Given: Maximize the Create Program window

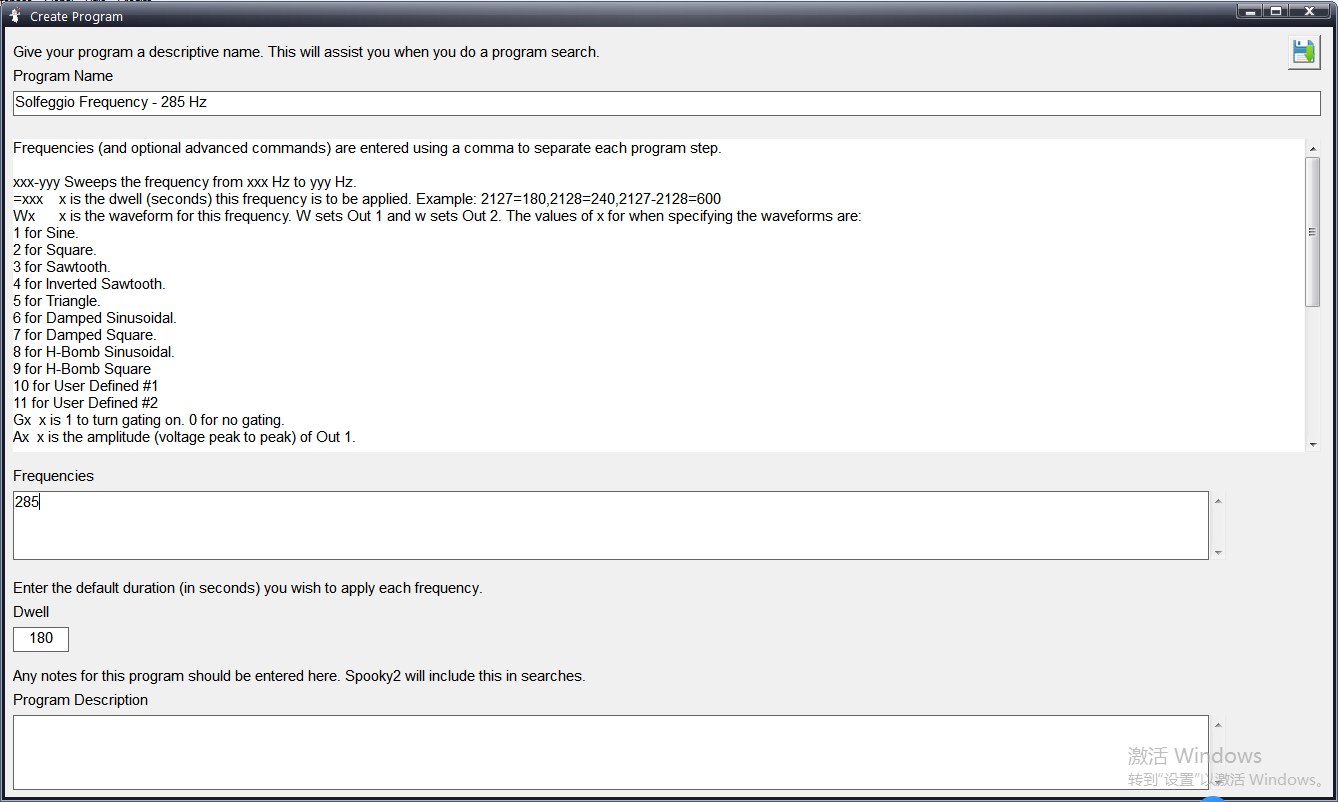Looking at the screenshot, I should coord(1277,11).
